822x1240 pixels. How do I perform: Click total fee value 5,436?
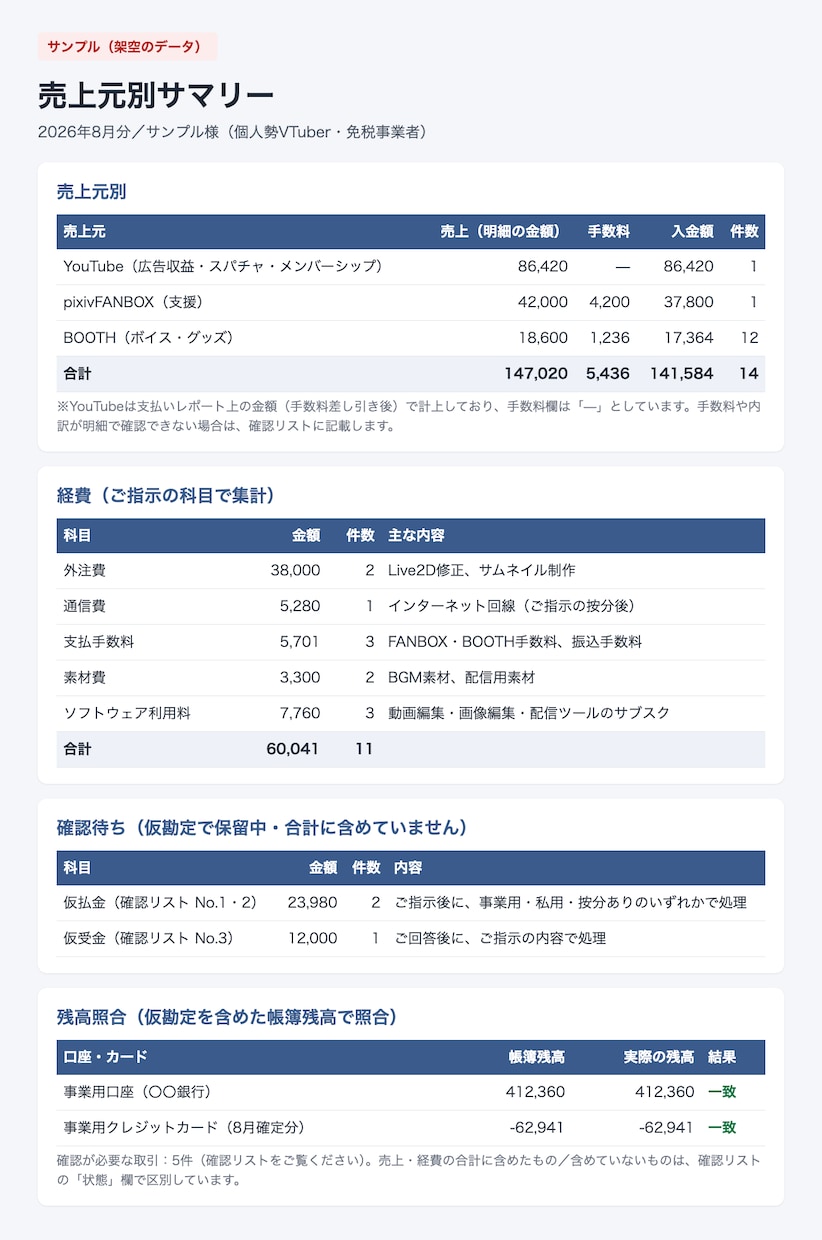[607, 373]
